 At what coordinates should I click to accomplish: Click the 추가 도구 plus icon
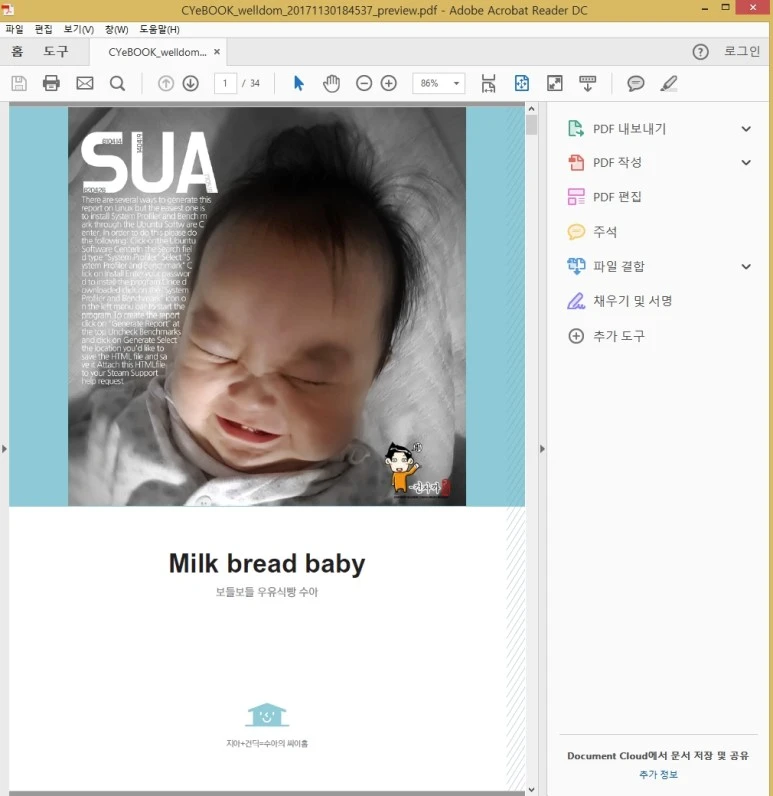pyautogui.click(x=576, y=336)
